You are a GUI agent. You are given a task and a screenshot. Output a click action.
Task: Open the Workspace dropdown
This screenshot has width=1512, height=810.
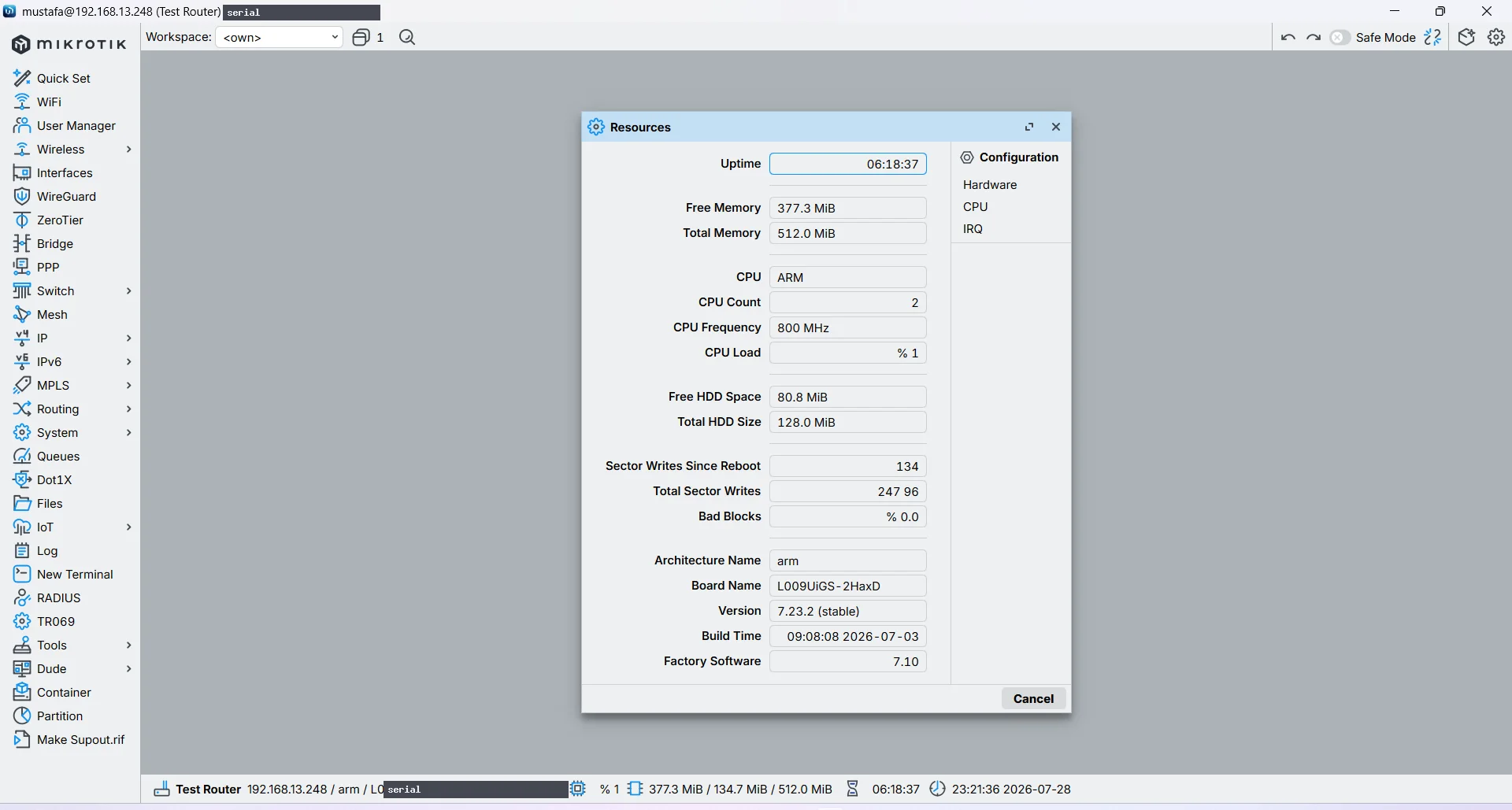pos(279,37)
